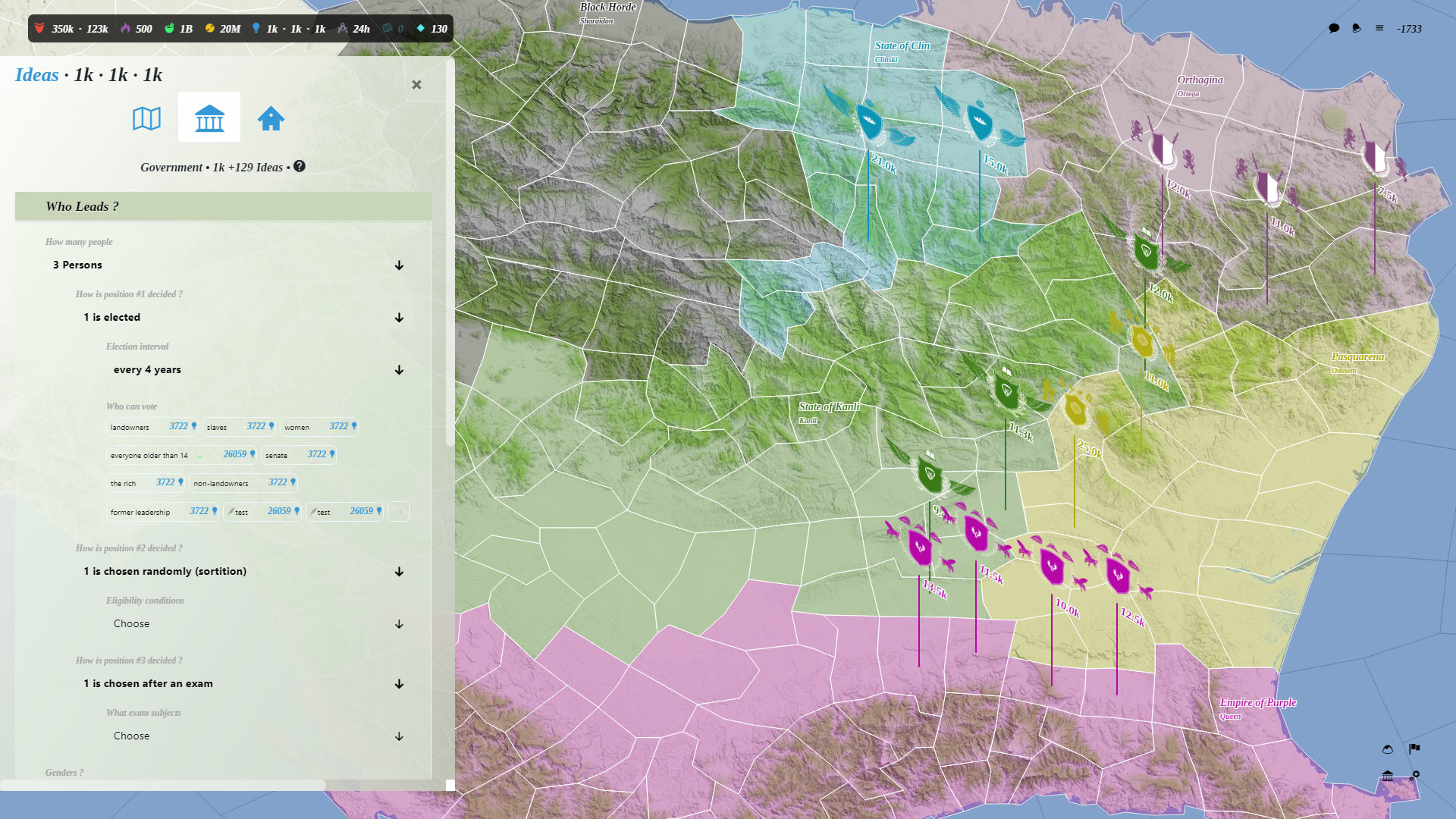Click the Ideas title link

point(36,75)
